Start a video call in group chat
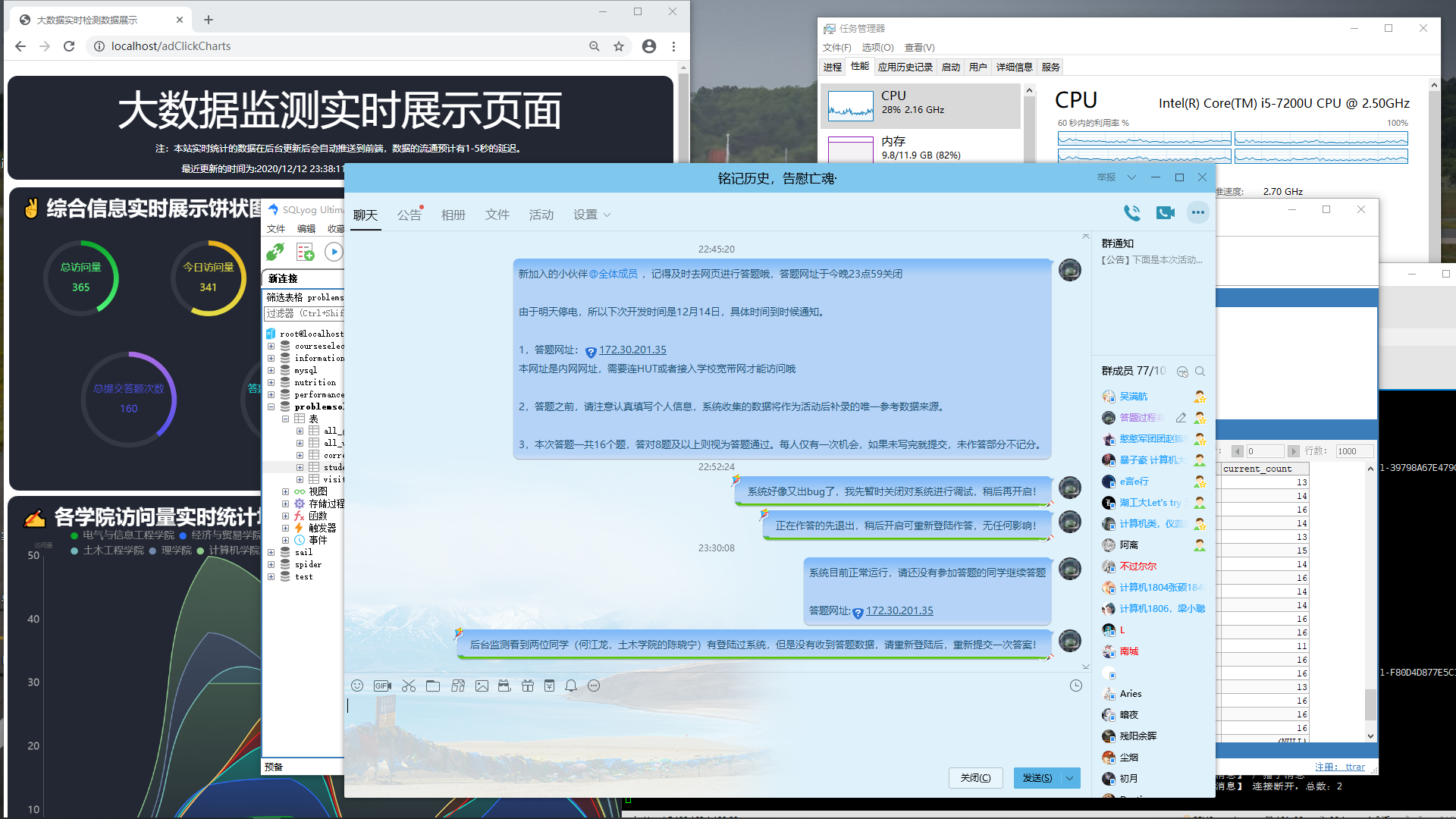 click(1165, 213)
